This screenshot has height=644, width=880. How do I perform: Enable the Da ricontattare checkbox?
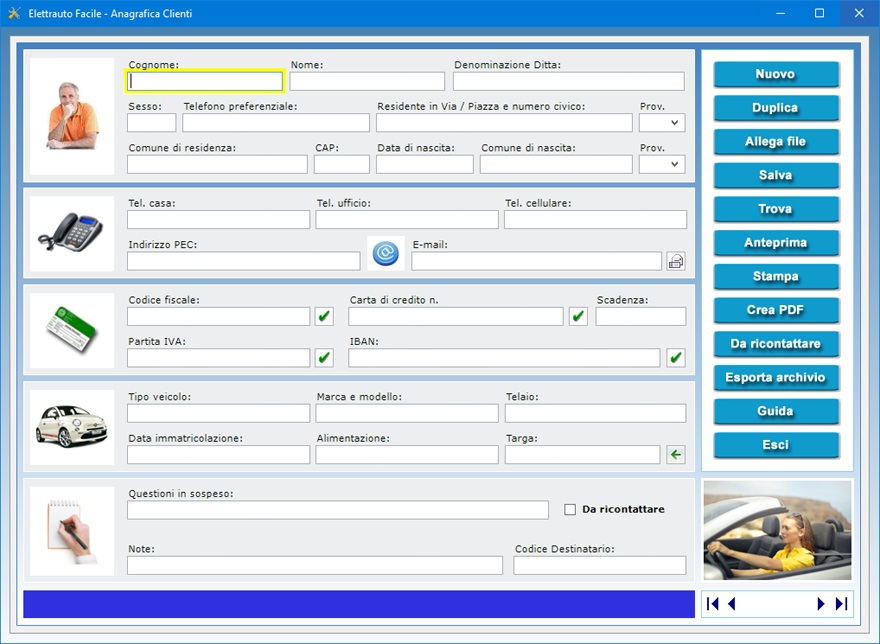[x=570, y=509]
